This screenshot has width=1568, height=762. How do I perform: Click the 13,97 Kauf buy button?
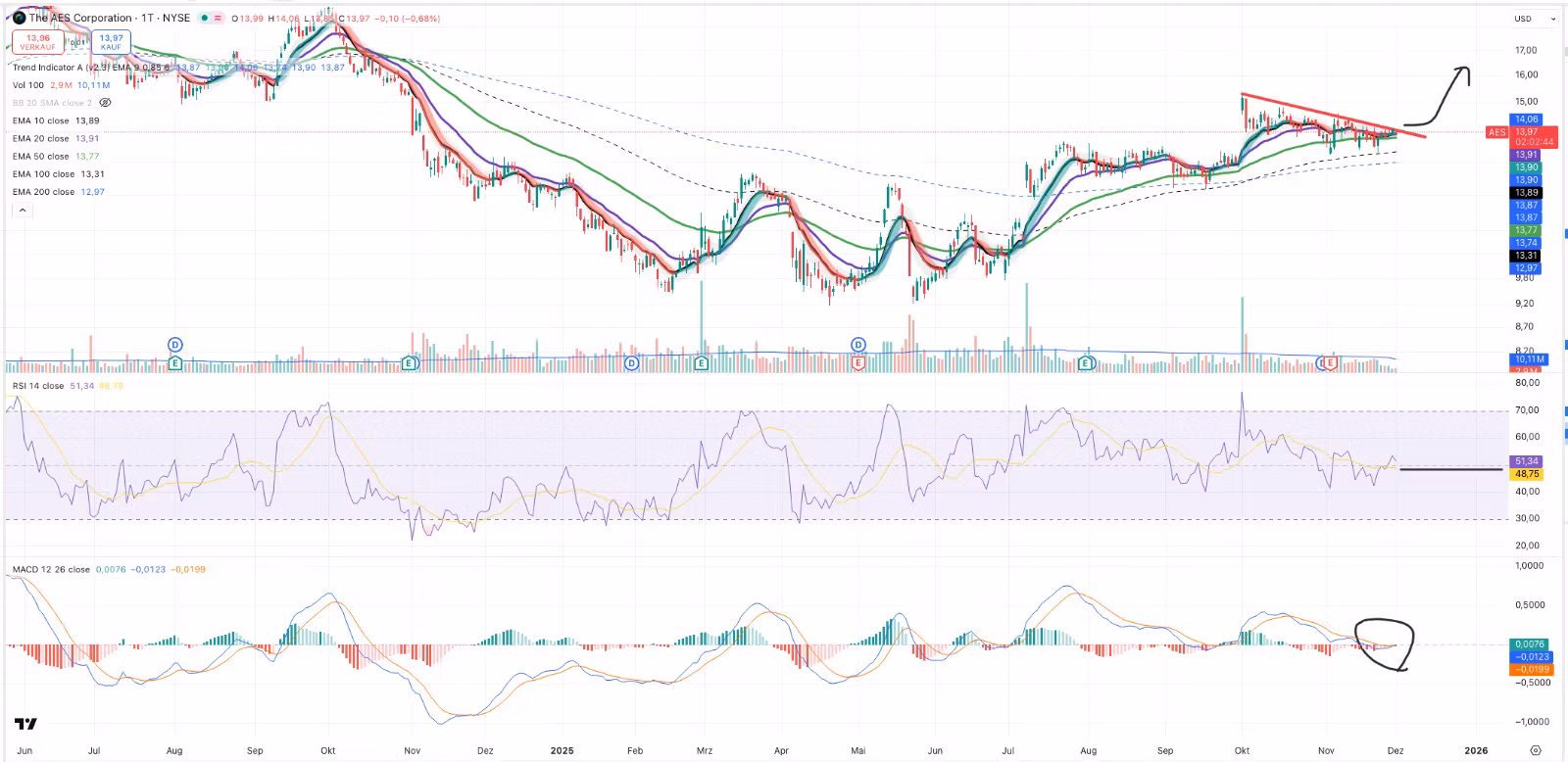[x=111, y=42]
